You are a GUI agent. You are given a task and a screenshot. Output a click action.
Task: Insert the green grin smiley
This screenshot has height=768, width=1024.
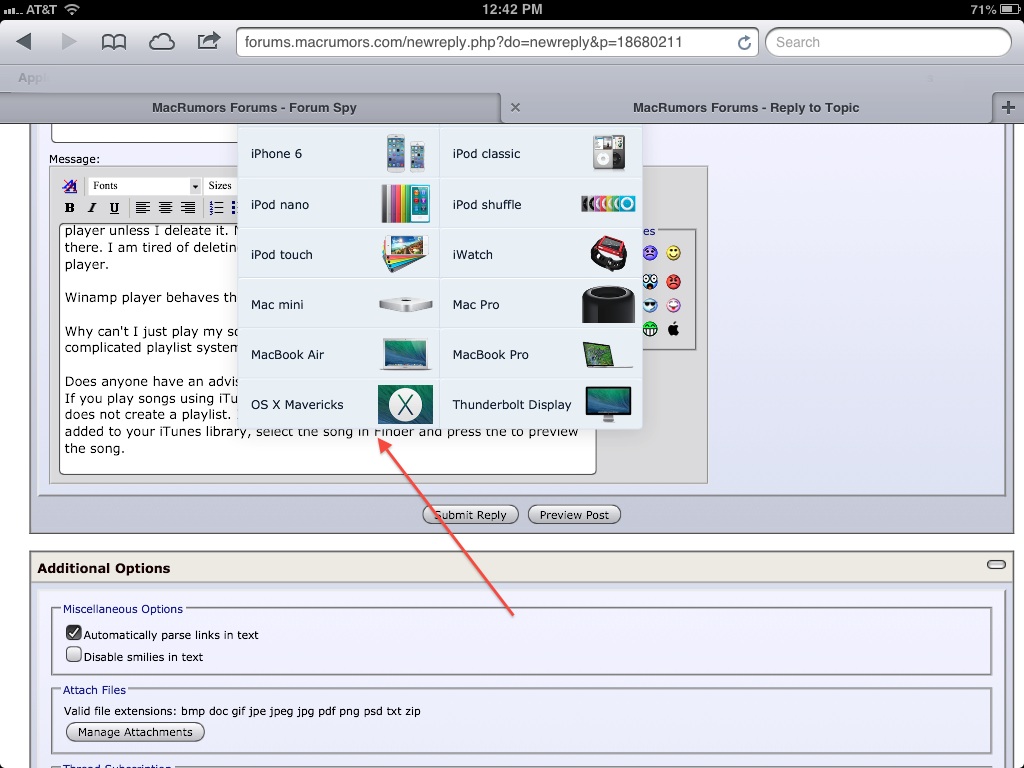pos(650,328)
